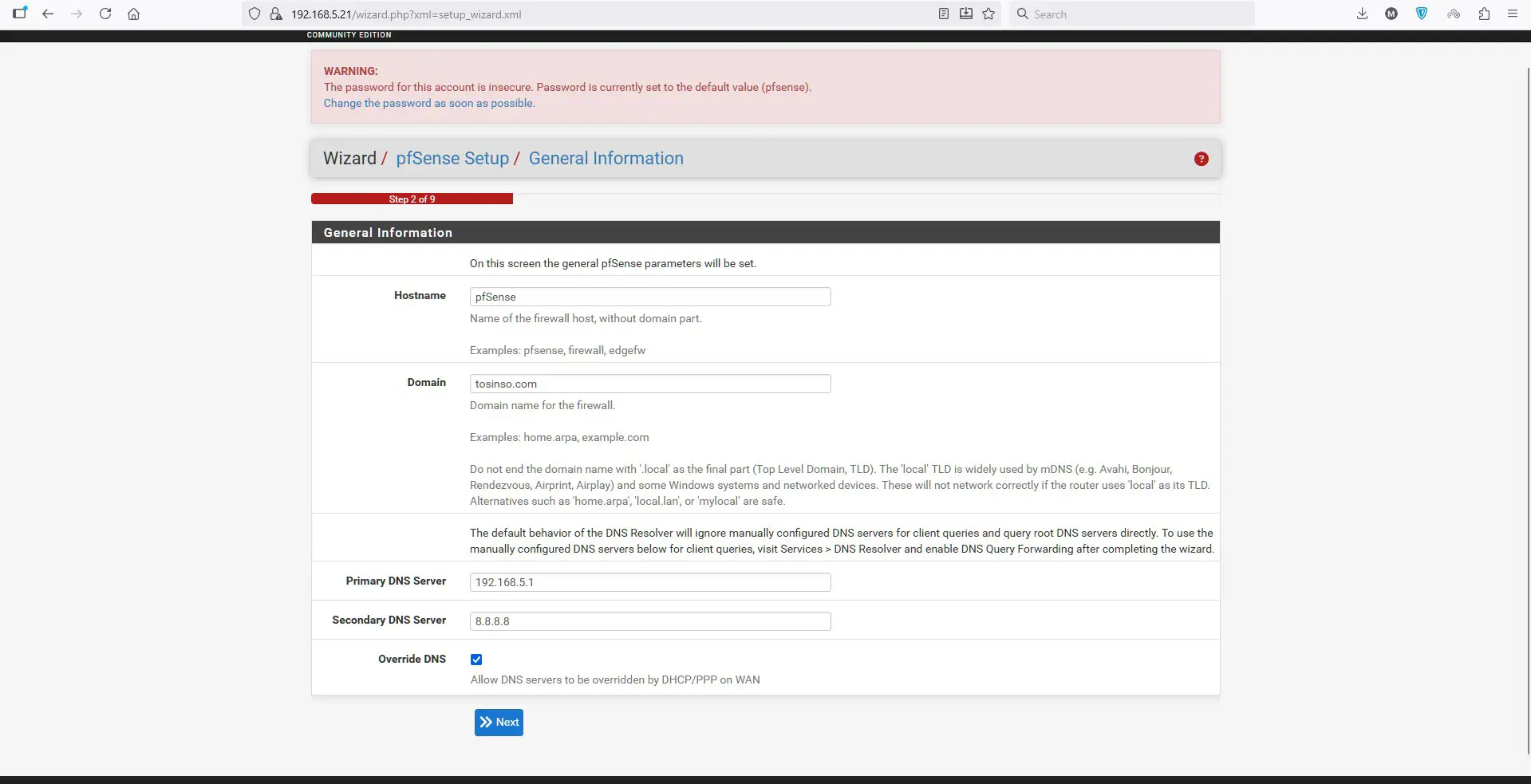Open the General Information breadcrumb link
Screen dimensions: 1531x784
coord(606,158)
